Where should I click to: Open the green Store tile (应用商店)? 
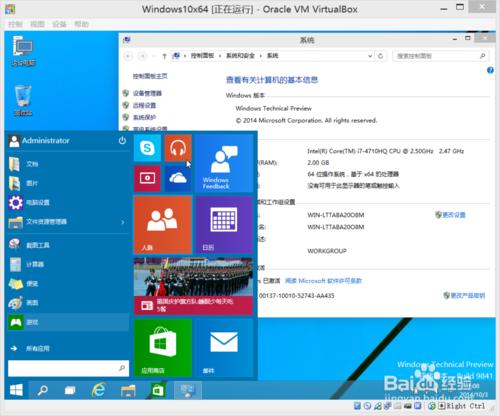163,348
